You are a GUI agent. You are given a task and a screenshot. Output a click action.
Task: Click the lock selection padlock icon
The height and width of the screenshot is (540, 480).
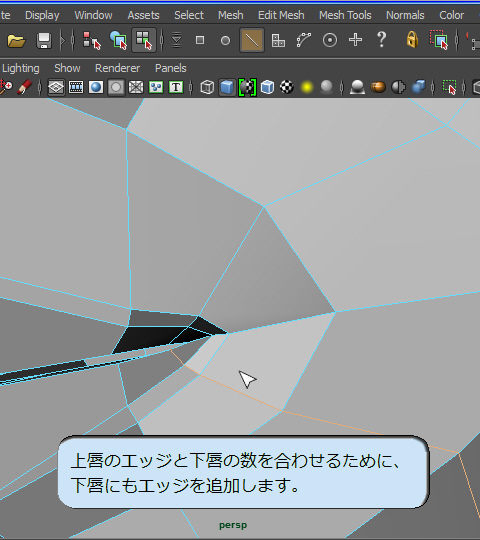click(412, 40)
